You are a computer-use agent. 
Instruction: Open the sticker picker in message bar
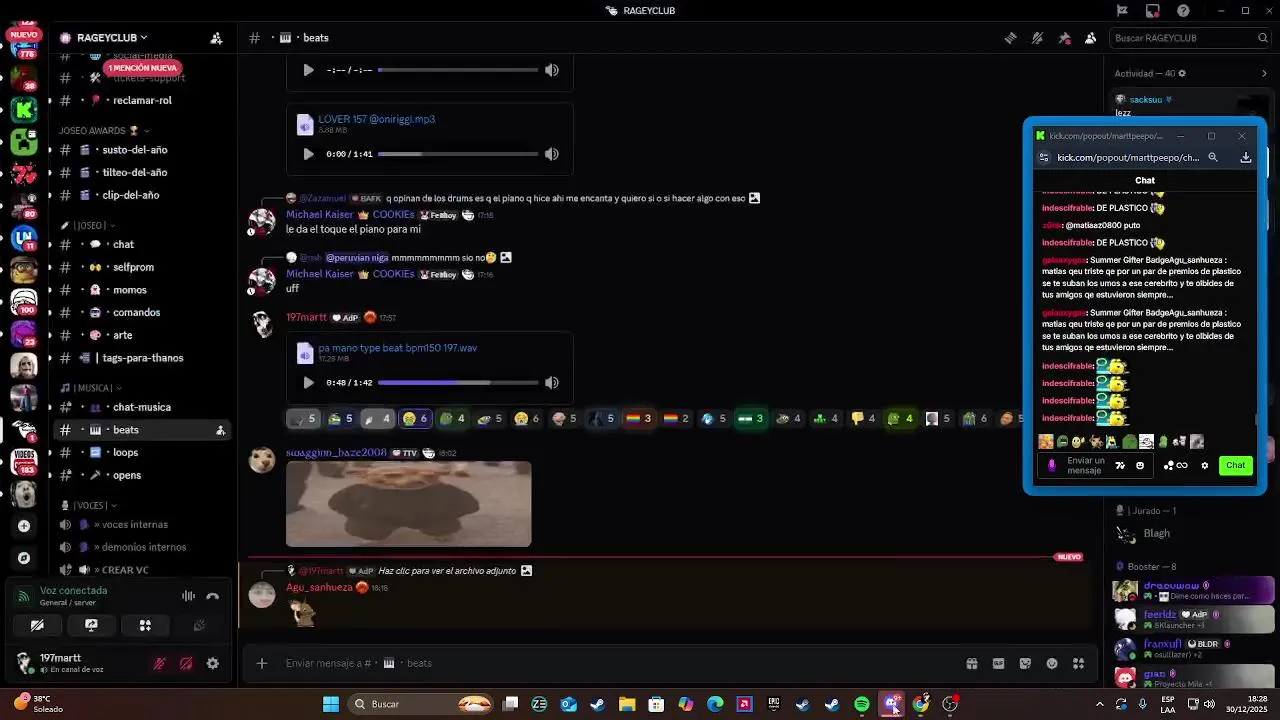(x=1025, y=663)
